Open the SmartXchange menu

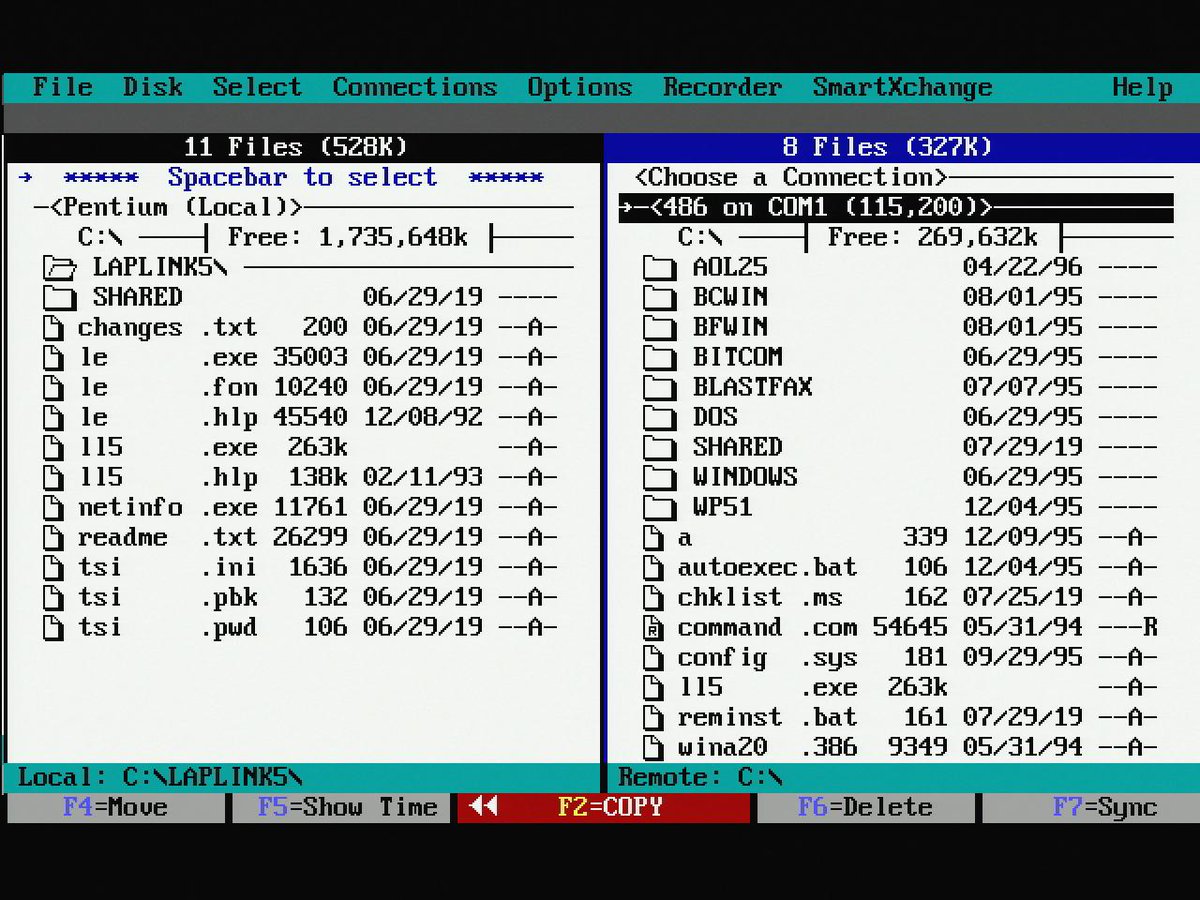(x=902, y=87)
